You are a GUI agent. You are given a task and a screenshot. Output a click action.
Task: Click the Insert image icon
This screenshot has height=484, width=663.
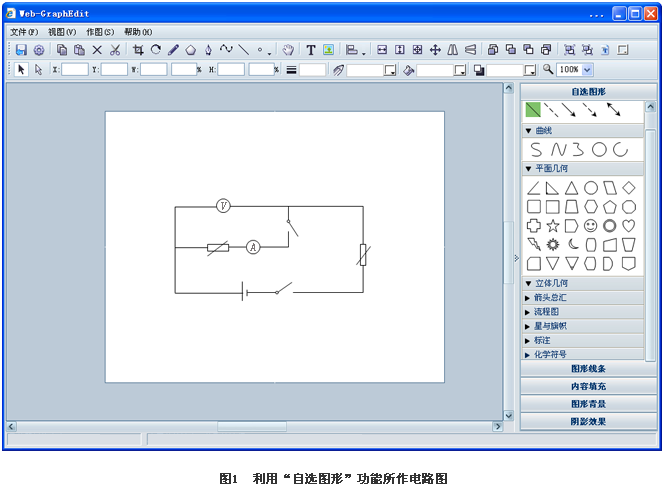329,50
